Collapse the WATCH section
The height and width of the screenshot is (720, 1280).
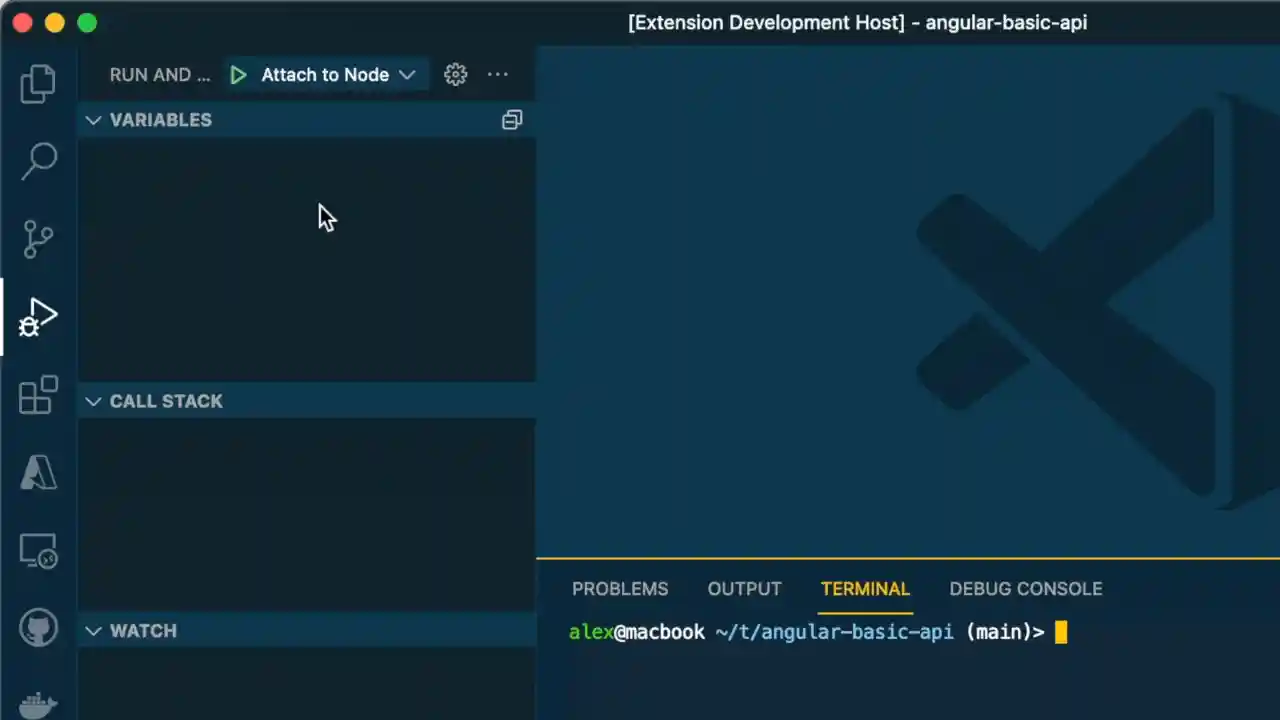pos(93,631)
